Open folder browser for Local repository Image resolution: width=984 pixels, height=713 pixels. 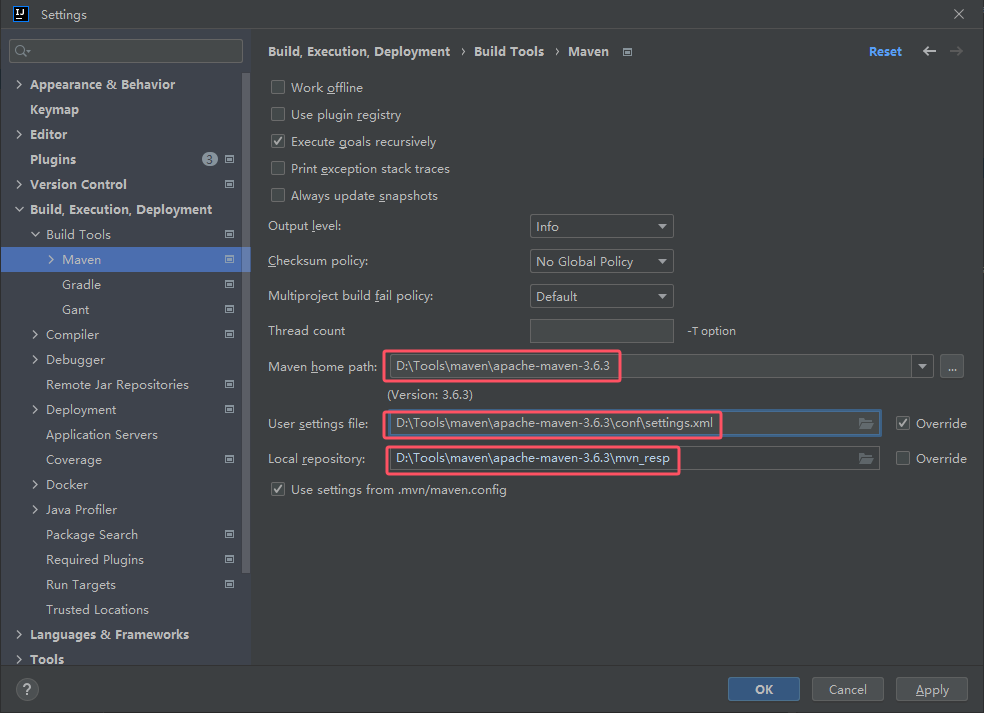(x=866, y=458)
